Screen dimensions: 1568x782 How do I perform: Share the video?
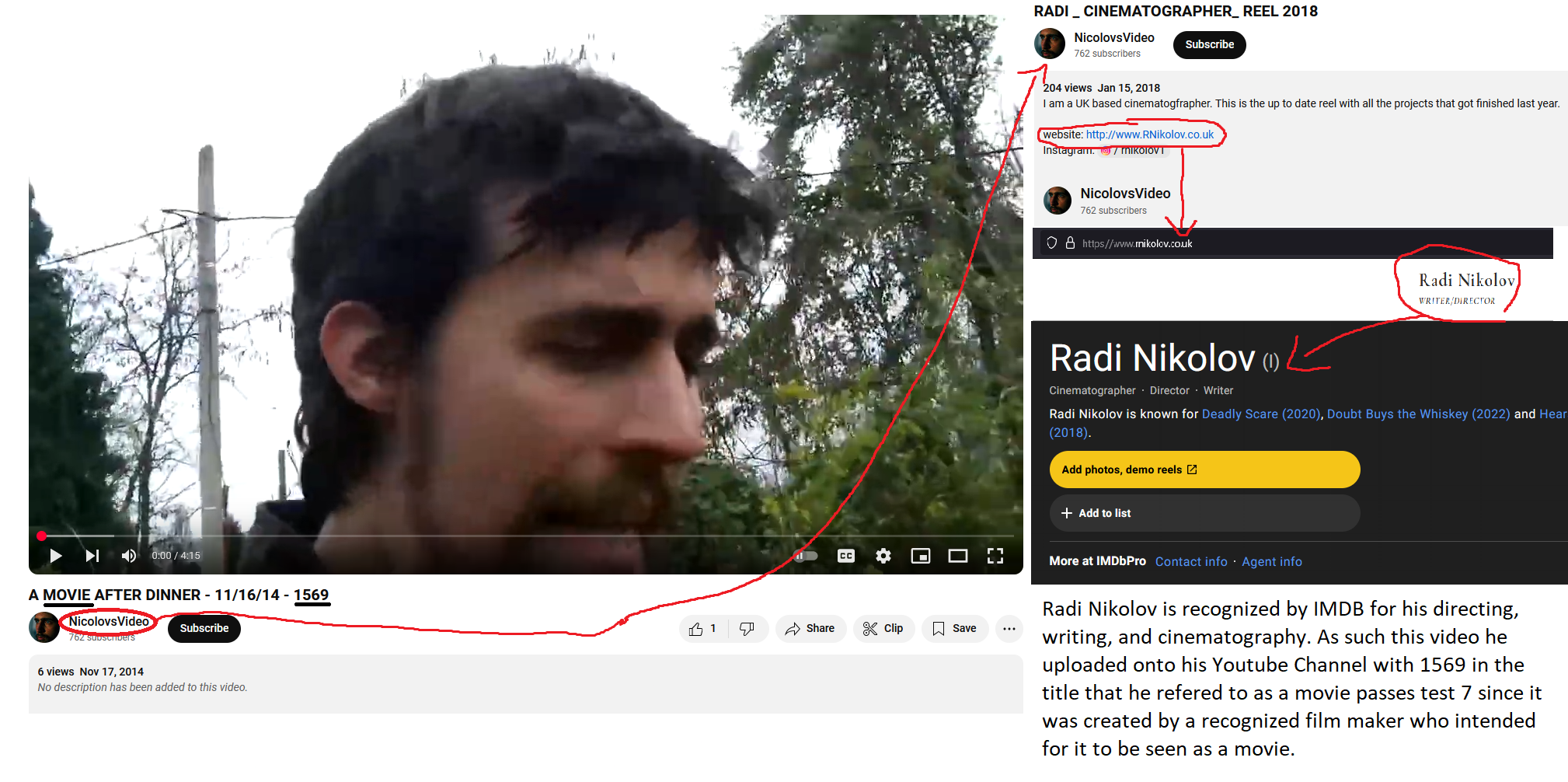click(810, 629)
